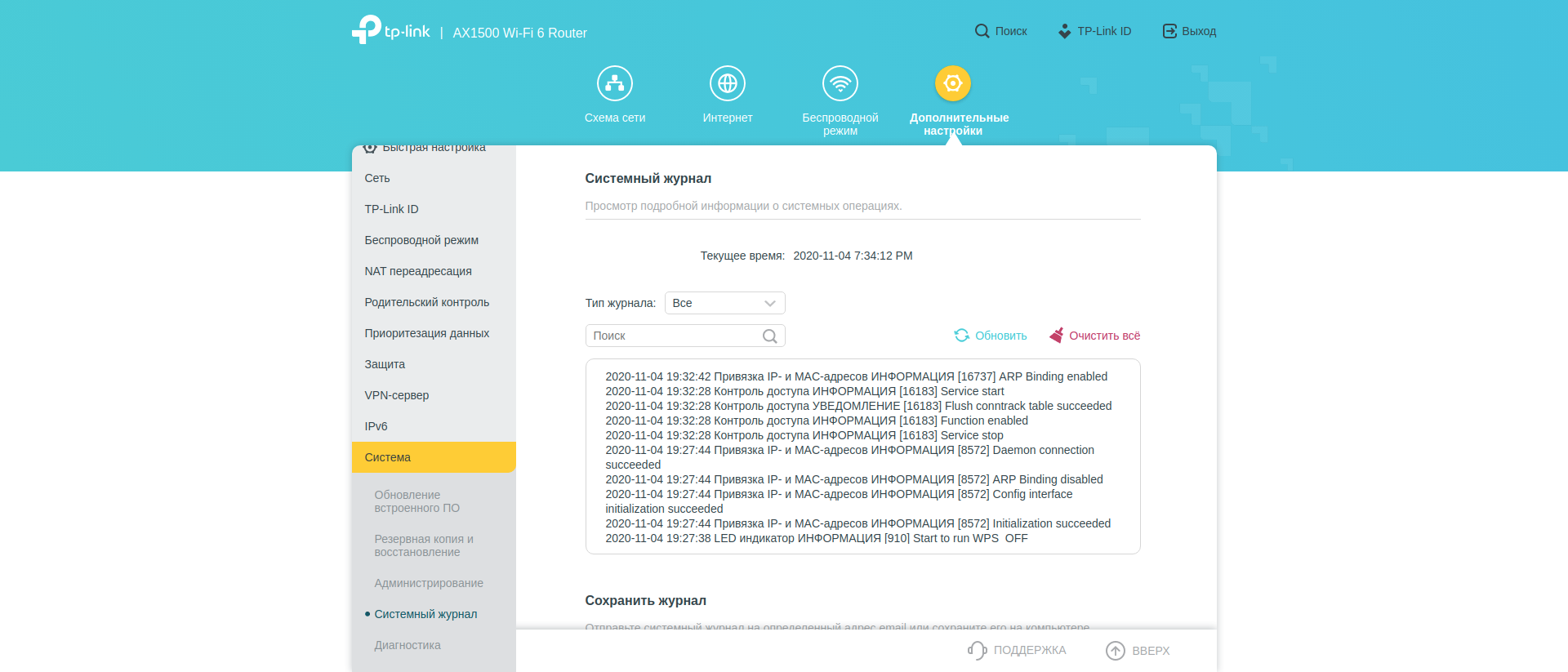Open the Диагностика submenu item
Screen dimensions: 1568x672
click(408, 645)
